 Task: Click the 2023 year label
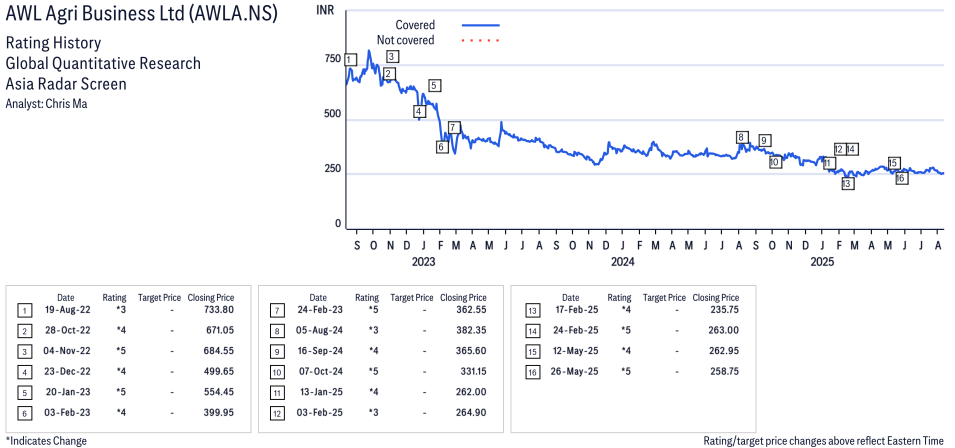click(x=423, y=262)
